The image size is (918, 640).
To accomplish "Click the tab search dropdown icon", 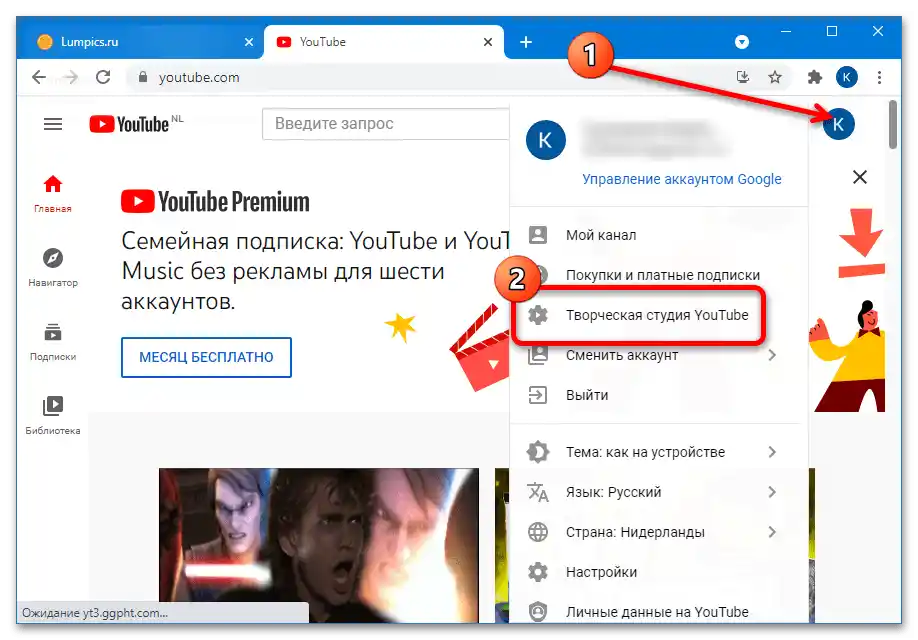I will (x=742, y=42).
